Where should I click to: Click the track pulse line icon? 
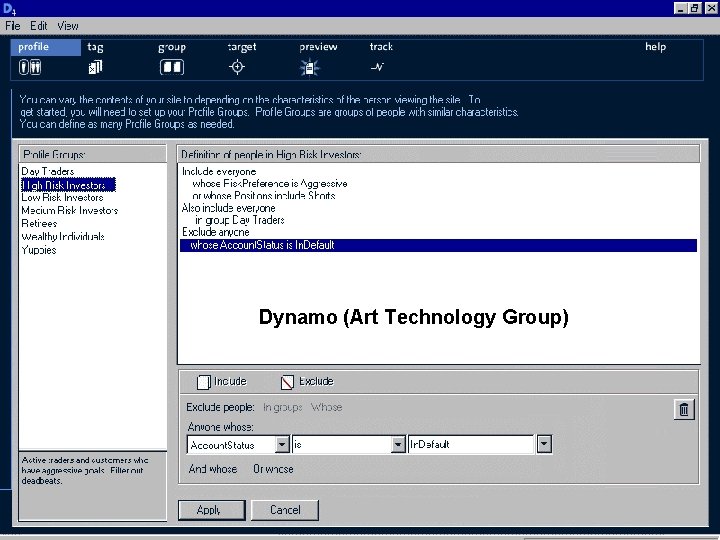click(x=377, y=67)
